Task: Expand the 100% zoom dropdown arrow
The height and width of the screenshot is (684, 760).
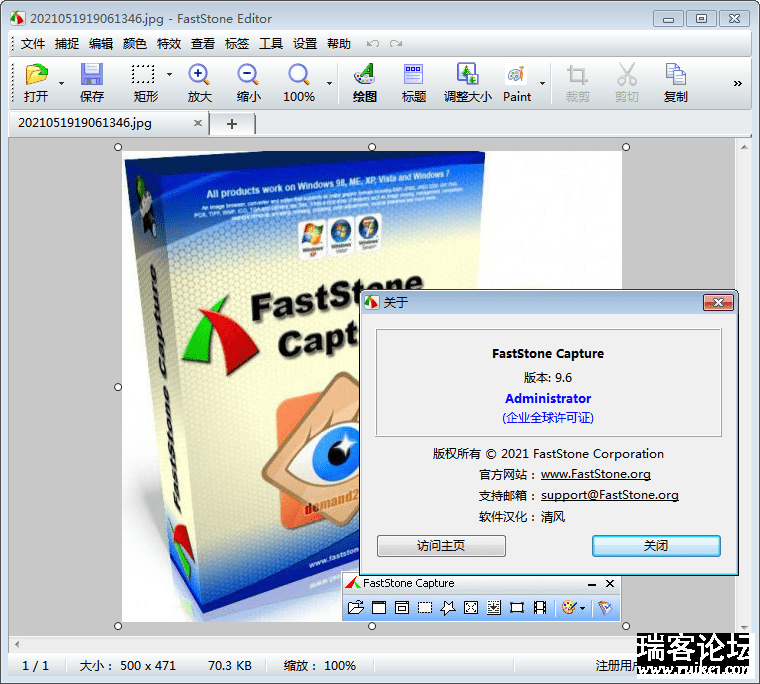Action: coord(330,83)
